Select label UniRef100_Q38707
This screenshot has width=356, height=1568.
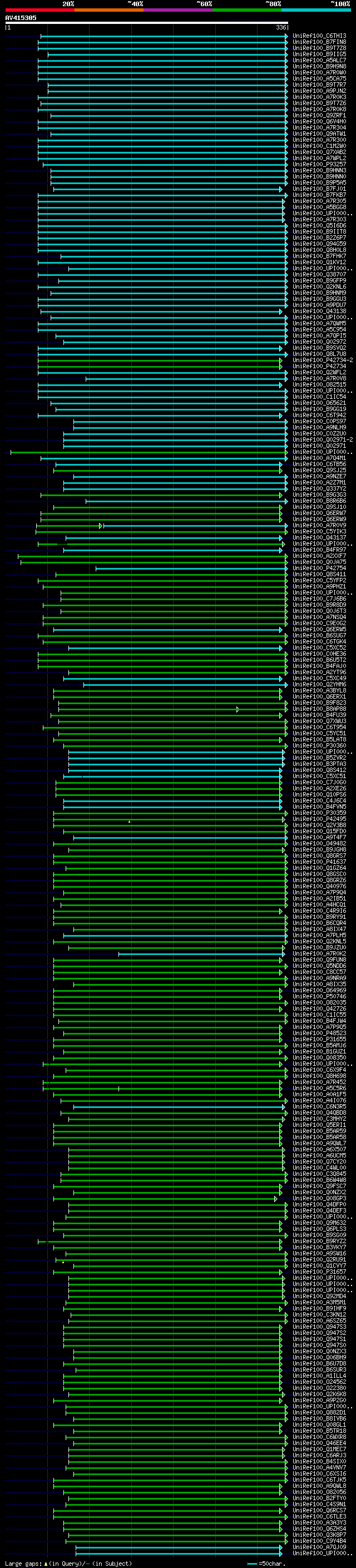tap(319, 275)
